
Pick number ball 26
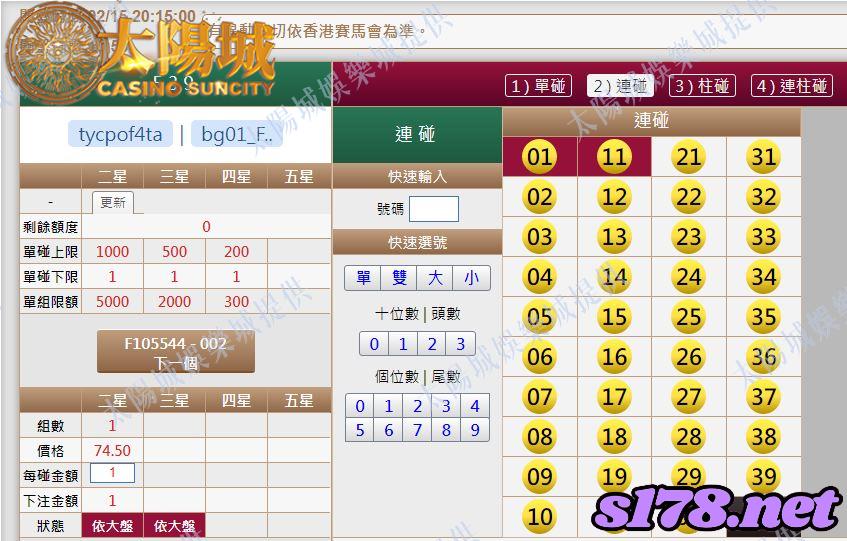tap(689, 357)
